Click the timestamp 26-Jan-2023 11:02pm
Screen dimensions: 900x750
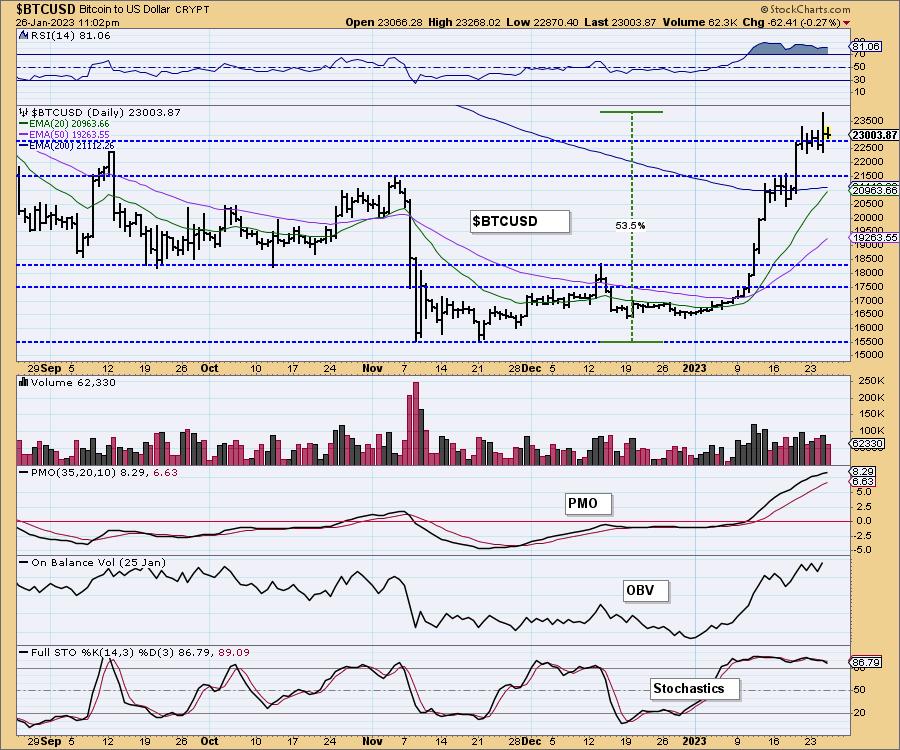(68, 23)
